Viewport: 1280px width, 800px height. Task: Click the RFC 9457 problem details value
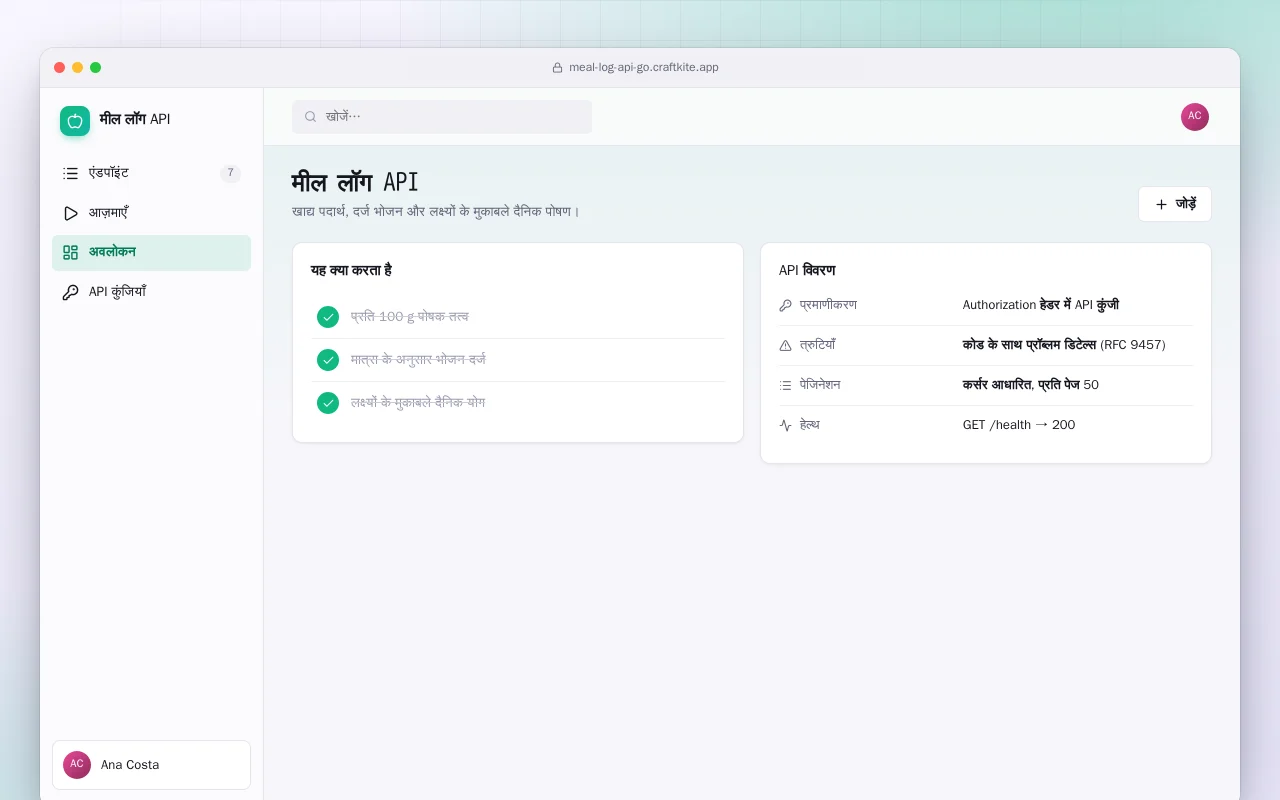[1064, 345]
